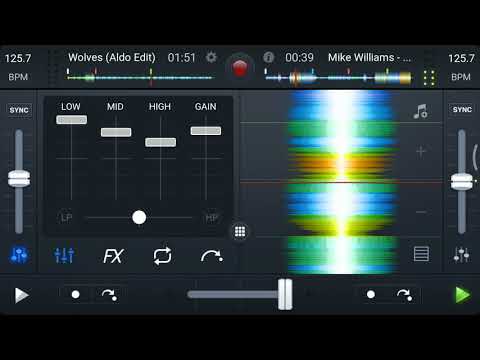
Task: Click the Mike Williams track title
Action: [369, 58]
